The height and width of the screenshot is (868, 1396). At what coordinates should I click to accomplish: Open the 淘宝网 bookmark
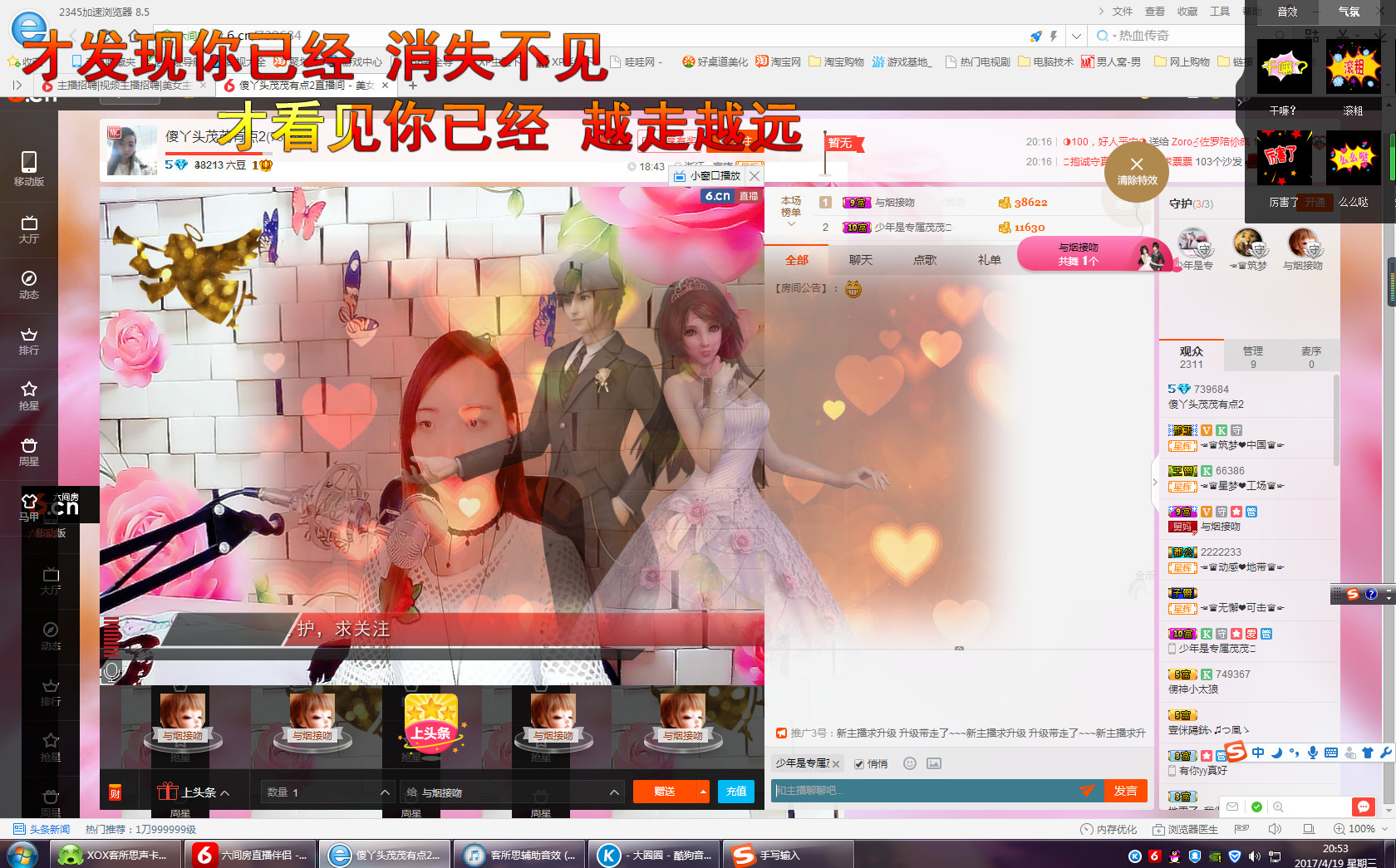coord(779,61)
